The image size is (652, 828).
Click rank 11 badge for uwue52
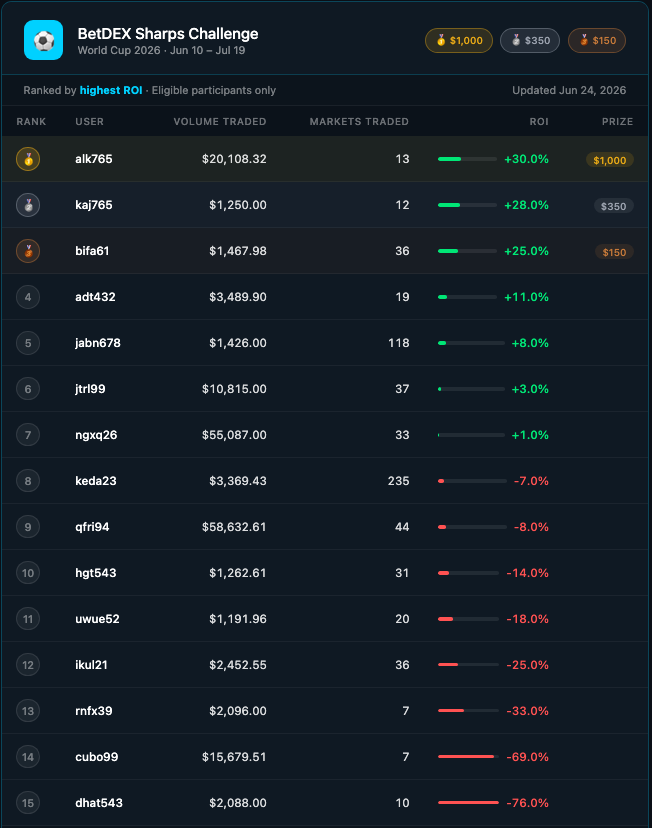click(28, 618)
